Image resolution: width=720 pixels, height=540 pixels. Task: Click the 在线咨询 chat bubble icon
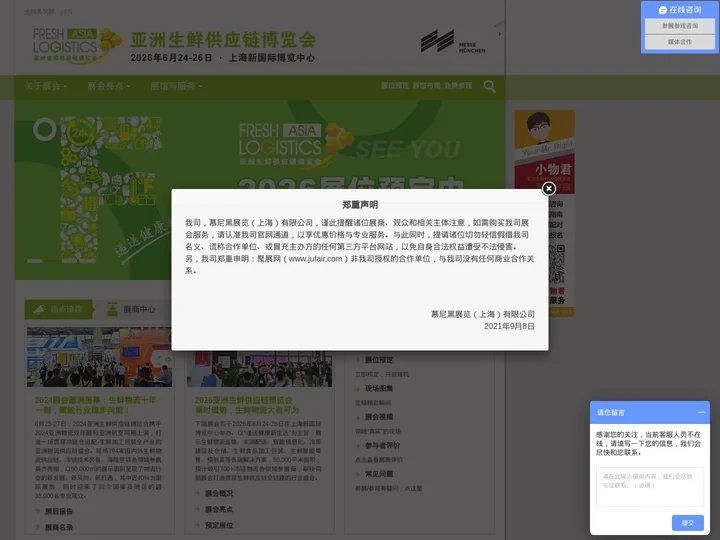pyautogui.click(x=662, y=10)
